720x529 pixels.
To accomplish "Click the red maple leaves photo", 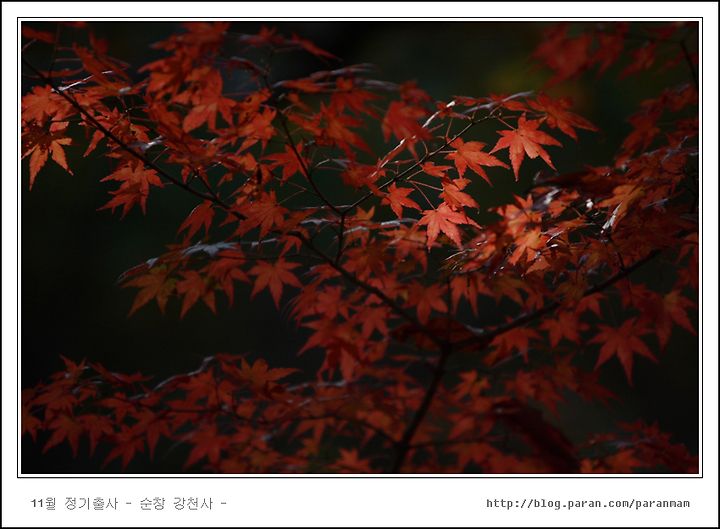I will (360, 248).
